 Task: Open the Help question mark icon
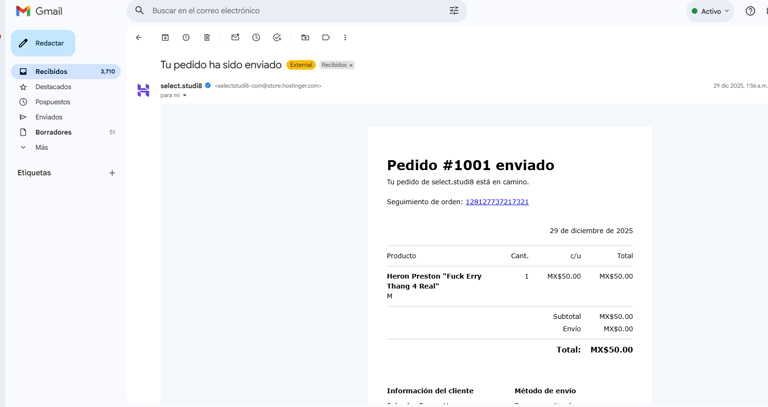pos(750,11)
